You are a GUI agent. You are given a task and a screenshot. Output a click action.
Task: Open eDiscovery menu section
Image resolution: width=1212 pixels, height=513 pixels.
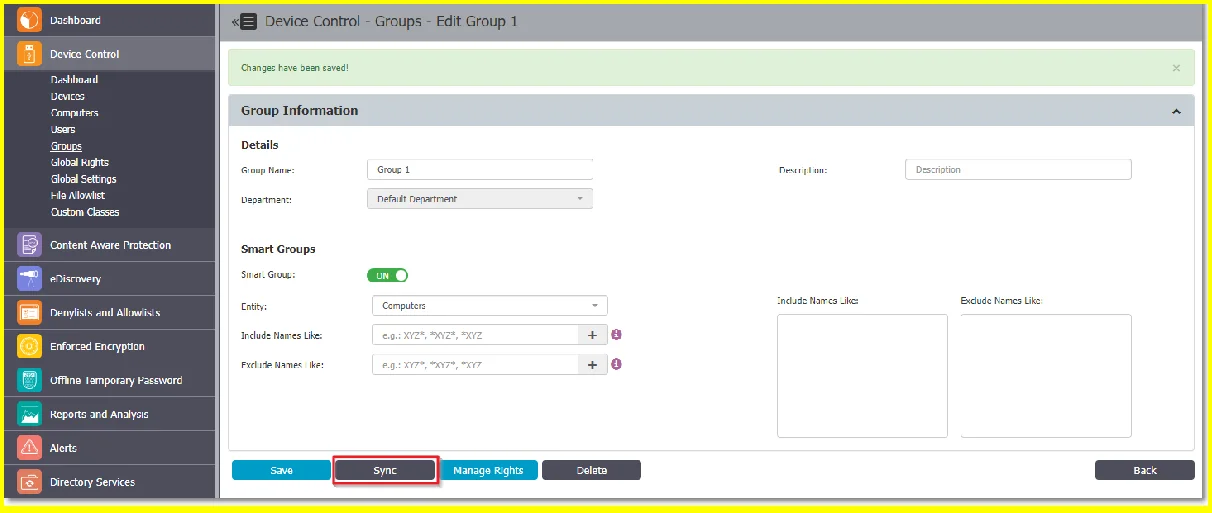coord(108,279)
